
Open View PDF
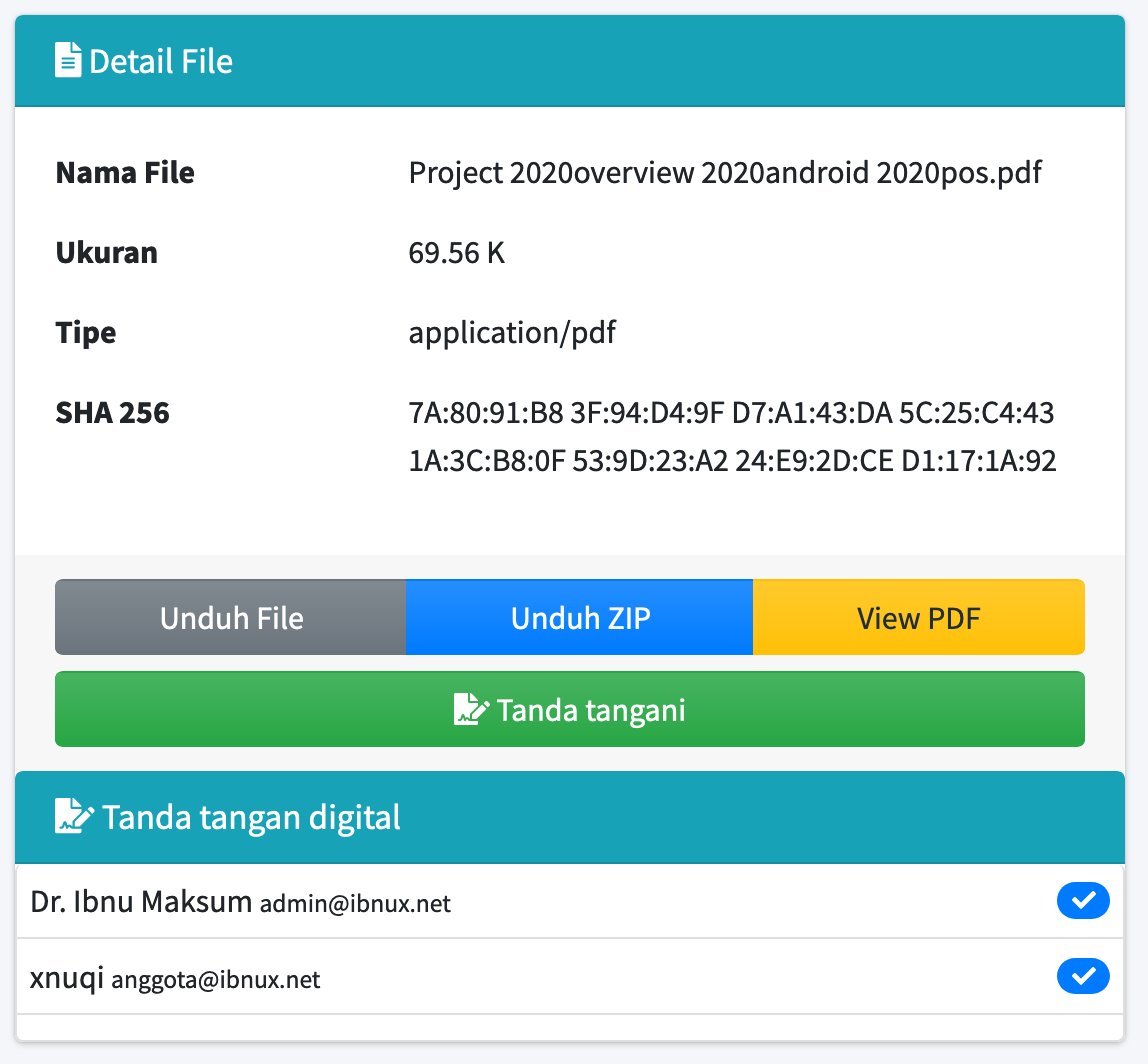point(917,617)
